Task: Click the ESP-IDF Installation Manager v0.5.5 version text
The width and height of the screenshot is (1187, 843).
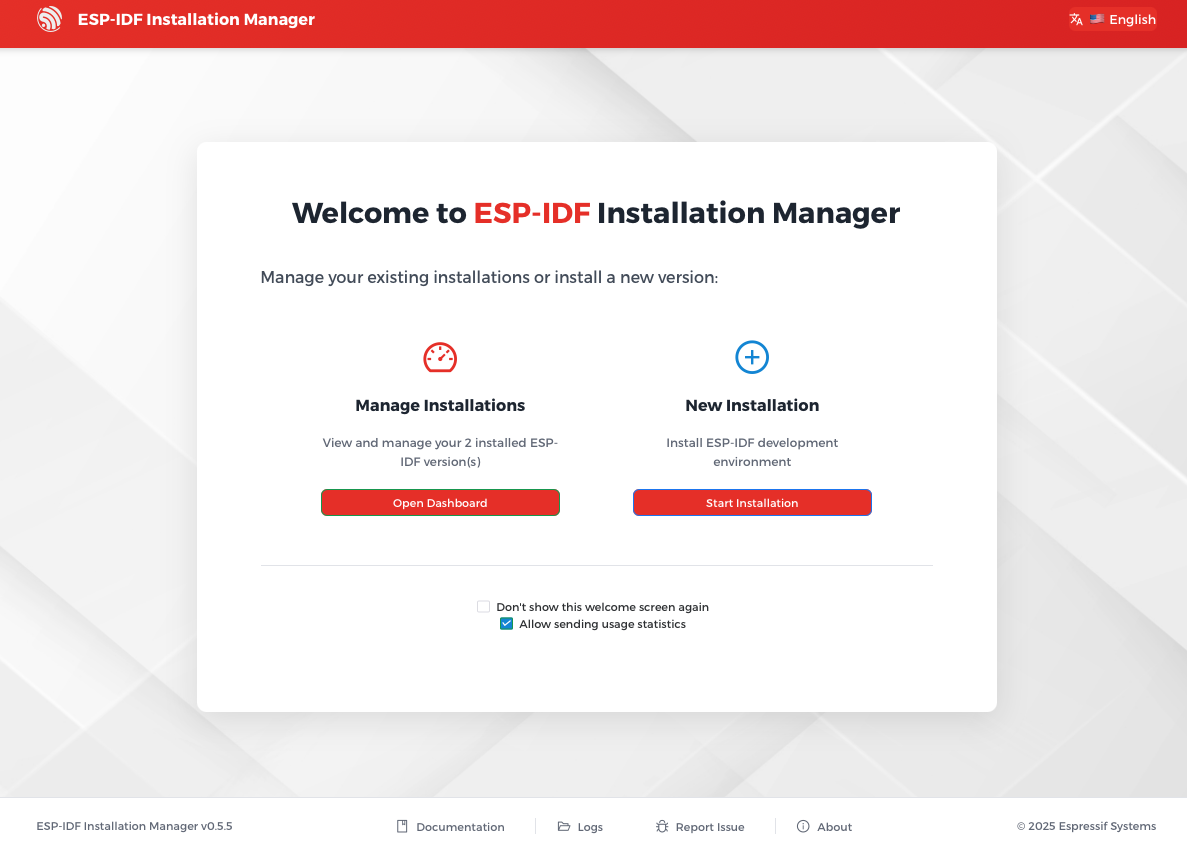Action: pyautogui.click(x=134, y=826)
